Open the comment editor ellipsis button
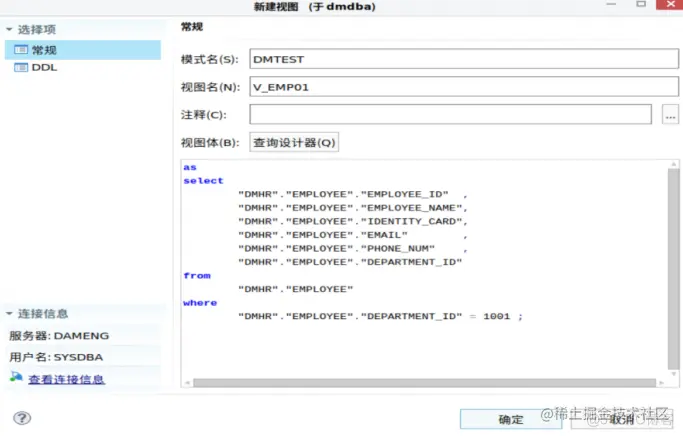Viewport: 683px width, 436px height. (x=670, y=114)
